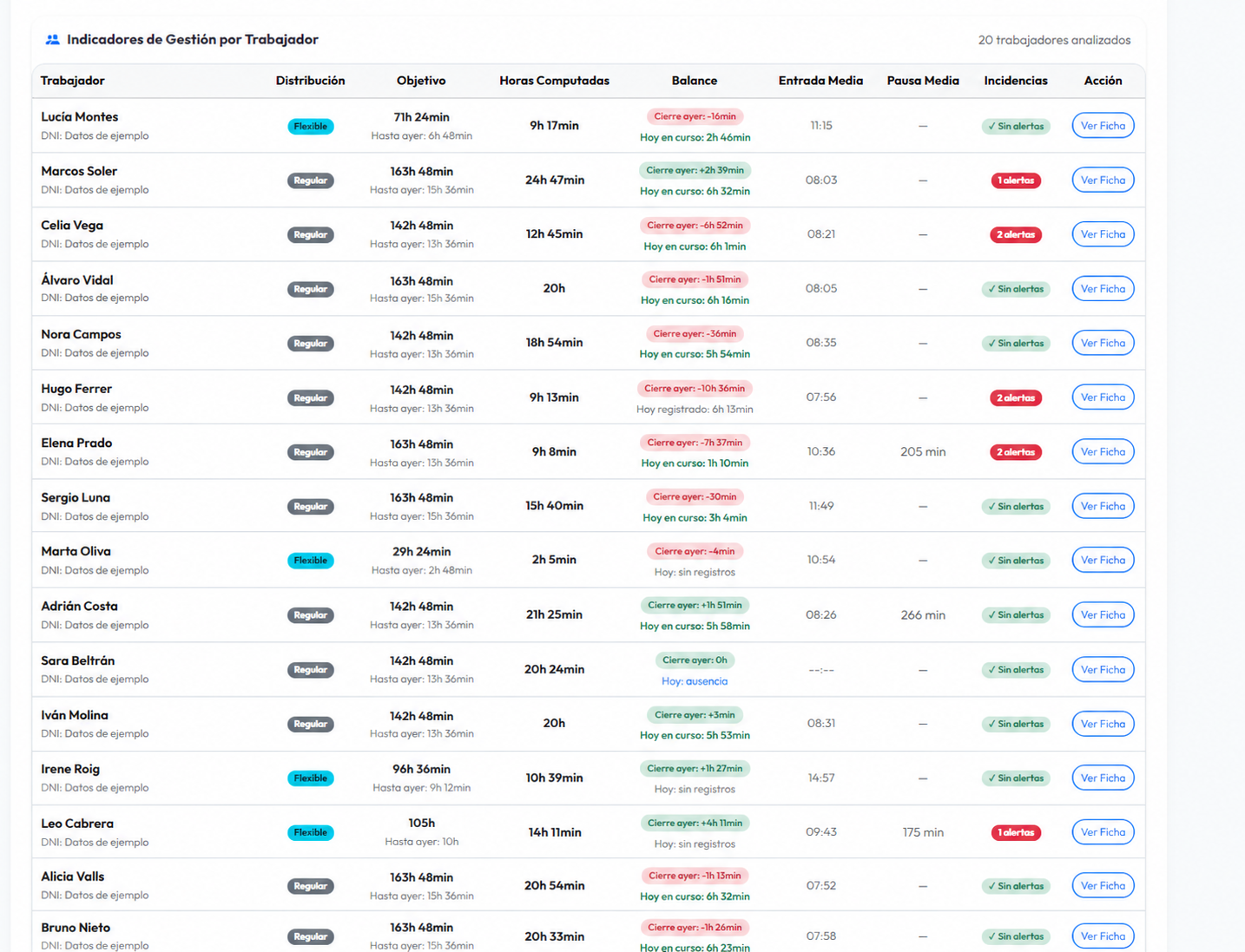Click '266 min' pause value for Adrián Costa
This screenshot has height=952, width=1245.
[923, 615]
